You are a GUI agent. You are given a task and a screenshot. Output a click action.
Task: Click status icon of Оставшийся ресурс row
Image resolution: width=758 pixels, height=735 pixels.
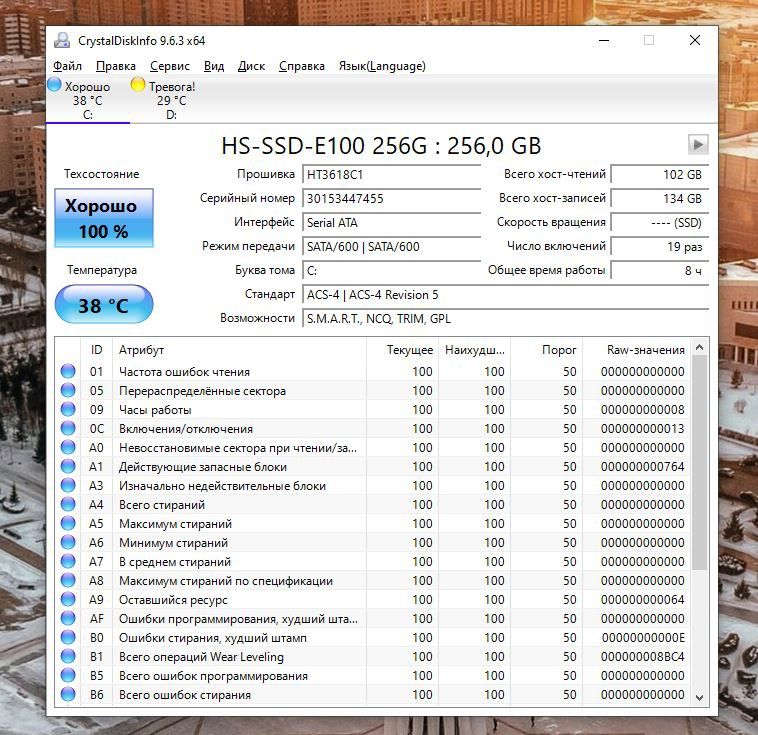[68, 599]
